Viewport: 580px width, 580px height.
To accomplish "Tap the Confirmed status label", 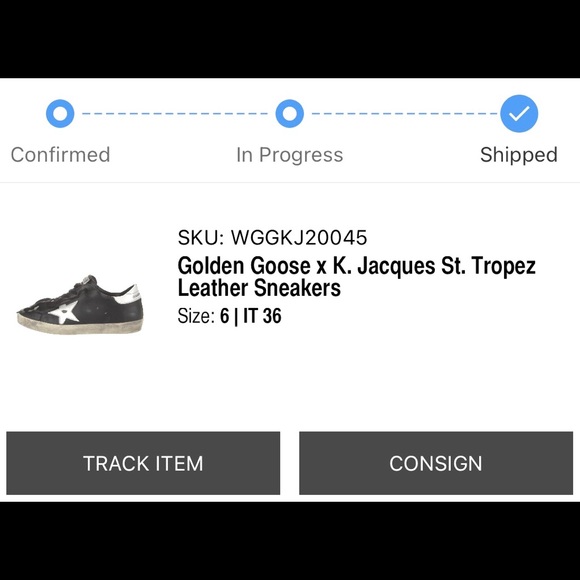I will (60, 155).
